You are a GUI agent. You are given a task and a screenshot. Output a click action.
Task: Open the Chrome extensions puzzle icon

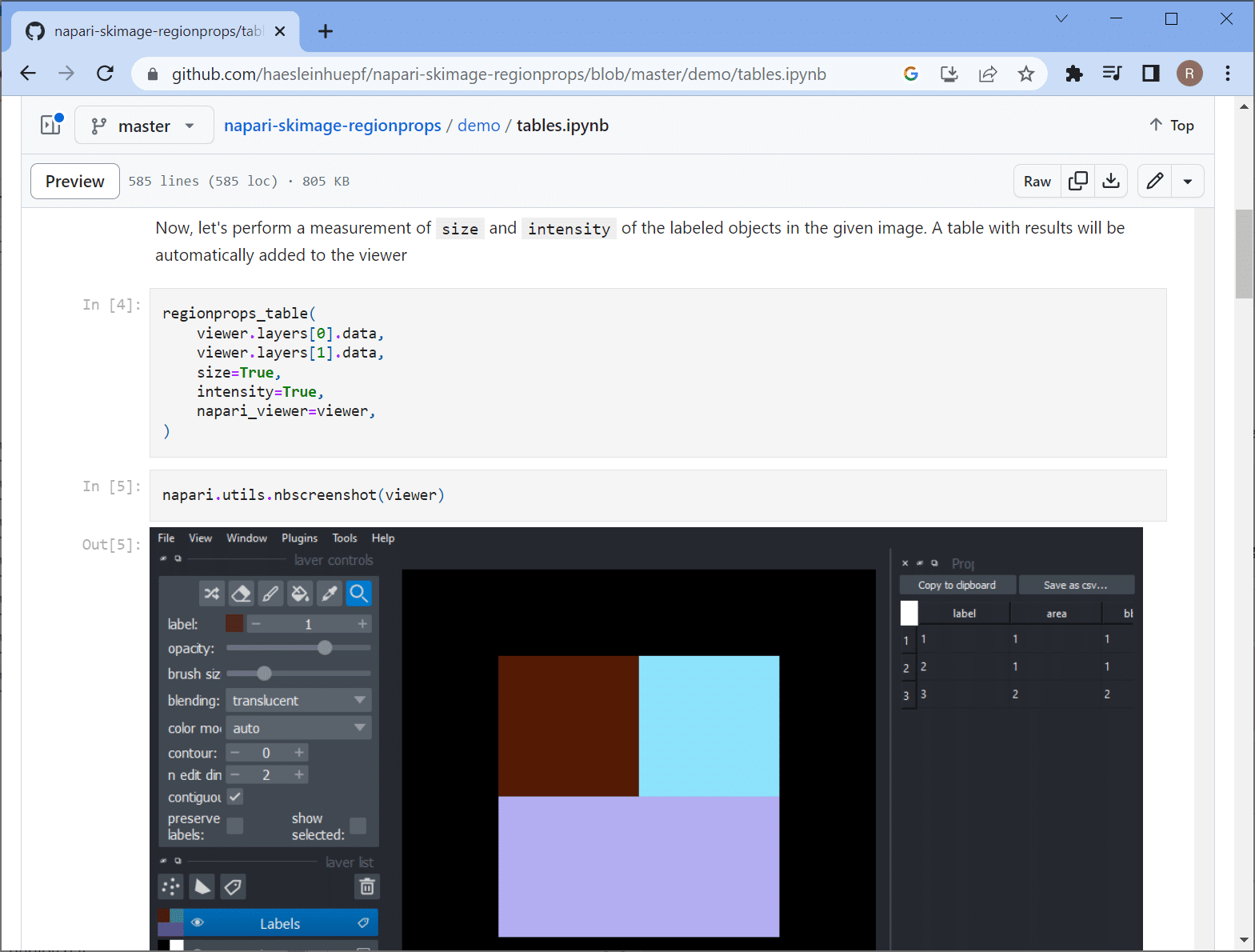(1073, 74)
